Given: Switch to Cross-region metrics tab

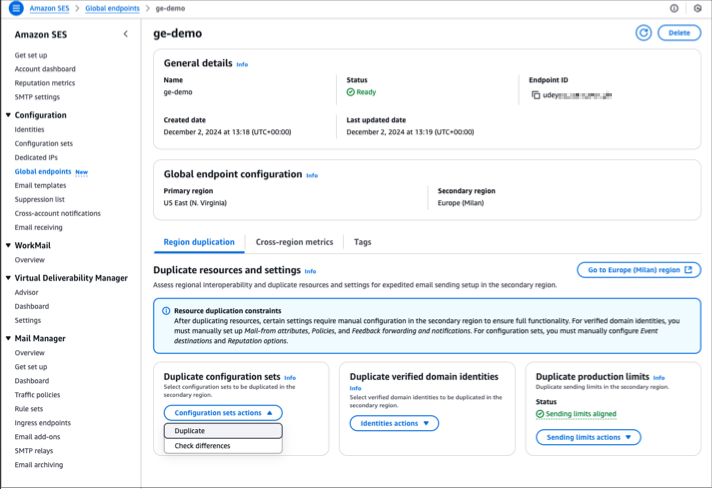Looking at the screenshot, I should [294, 242].
